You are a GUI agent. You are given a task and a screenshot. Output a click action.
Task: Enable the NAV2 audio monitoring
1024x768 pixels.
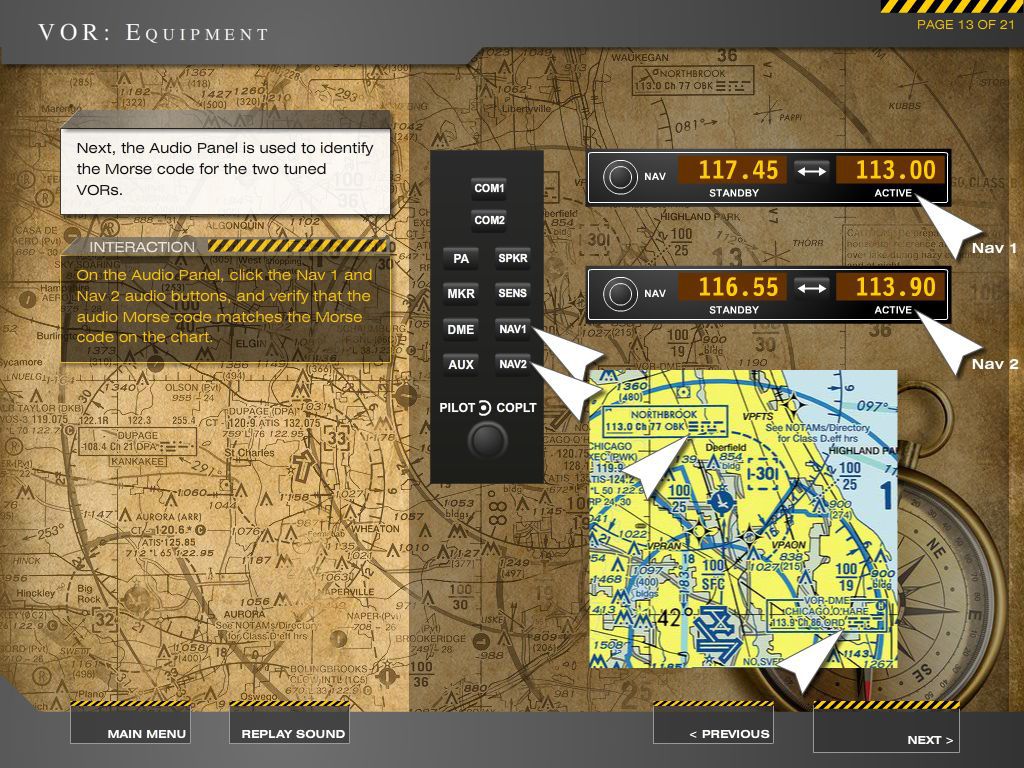click(513, 365)
